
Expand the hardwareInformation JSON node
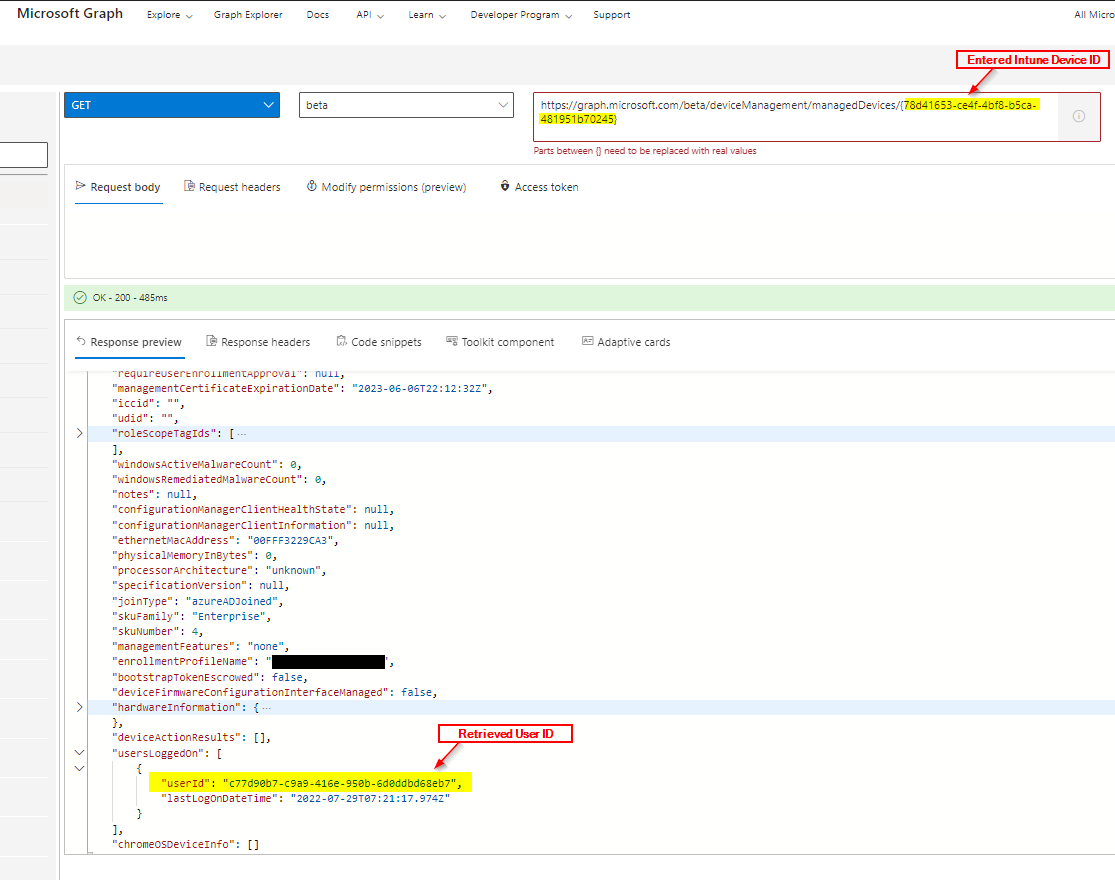pyautogui.click(x=80, y=707)
